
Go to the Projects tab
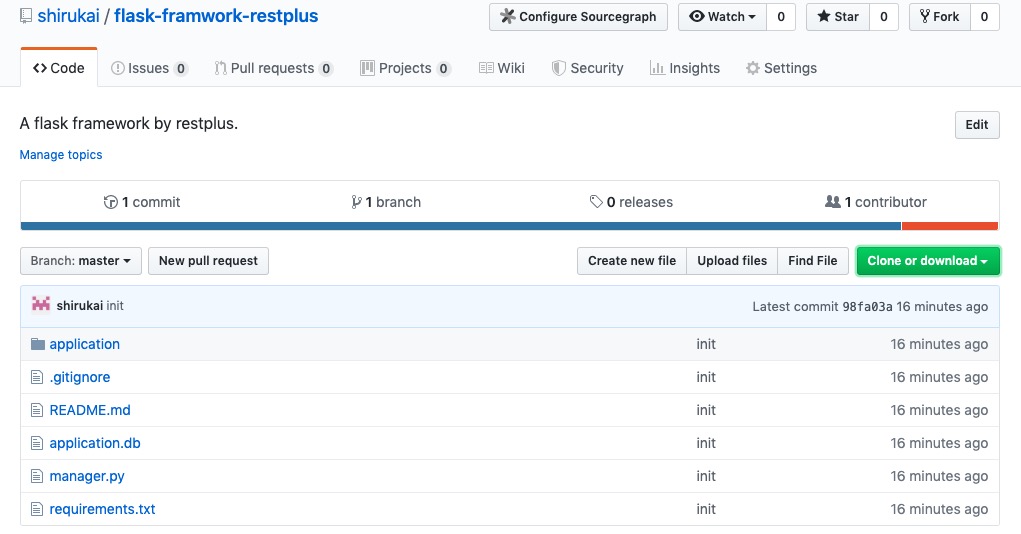405,68
